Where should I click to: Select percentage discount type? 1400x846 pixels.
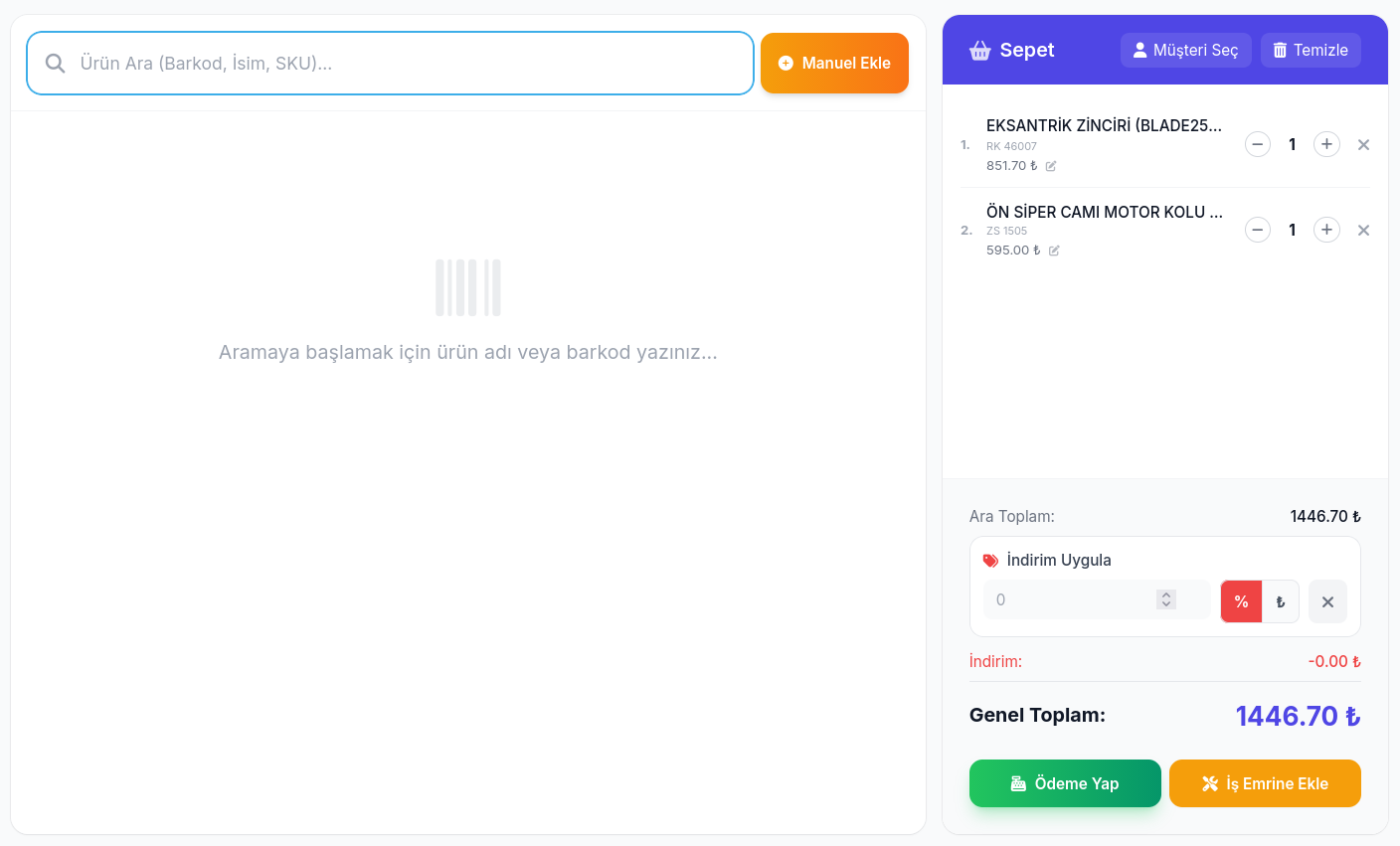tap(1241, 601)
